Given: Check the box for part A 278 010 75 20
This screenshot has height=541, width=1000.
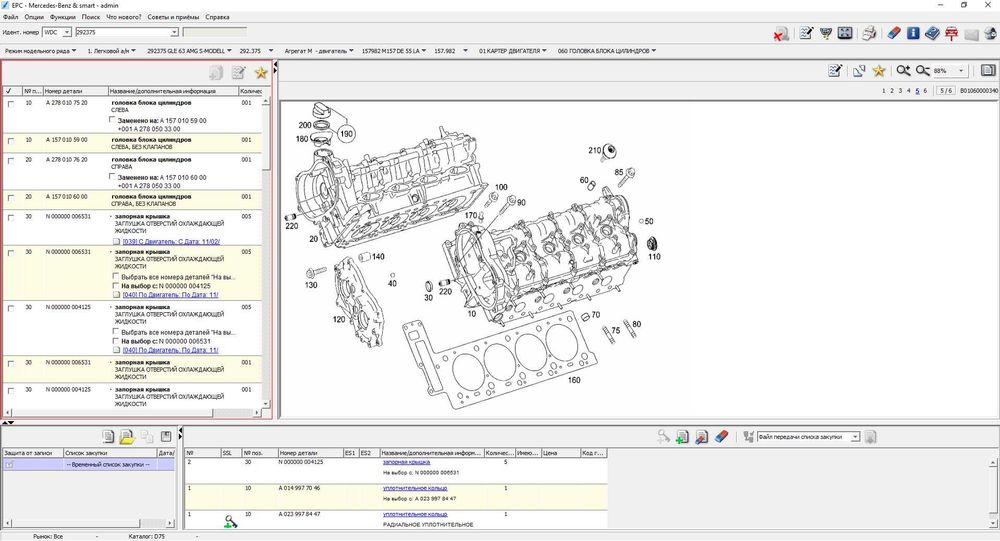Looking at the screenshot, I should pos(10,104).
